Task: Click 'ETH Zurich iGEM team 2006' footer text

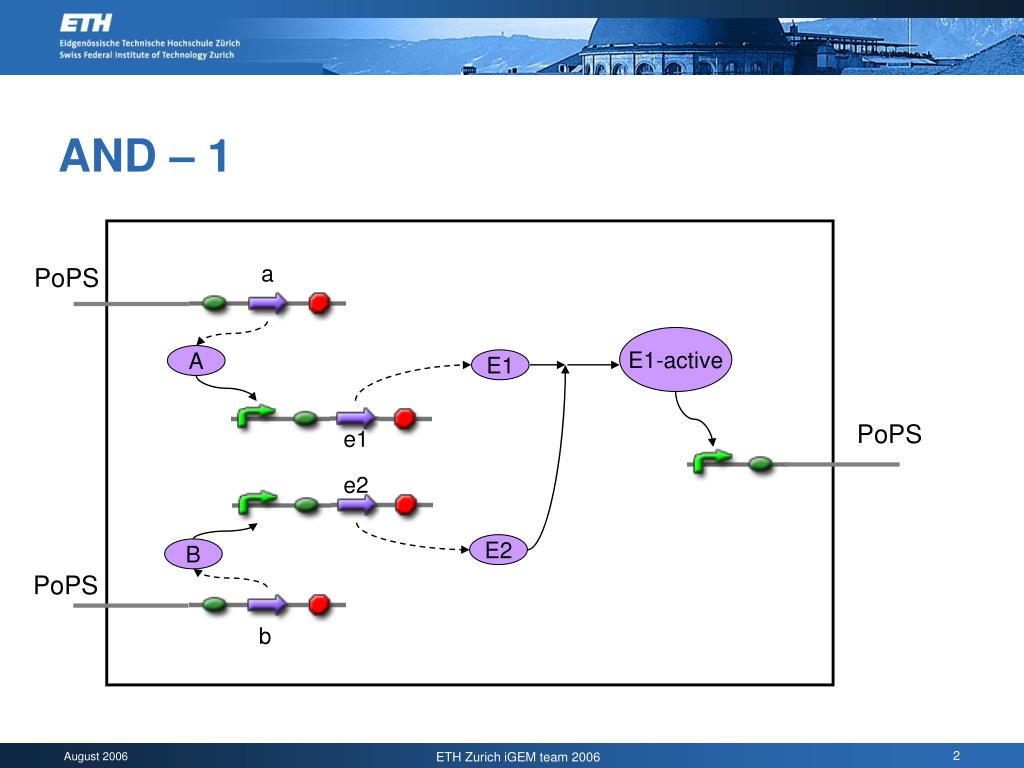Action: pos(518,757)
